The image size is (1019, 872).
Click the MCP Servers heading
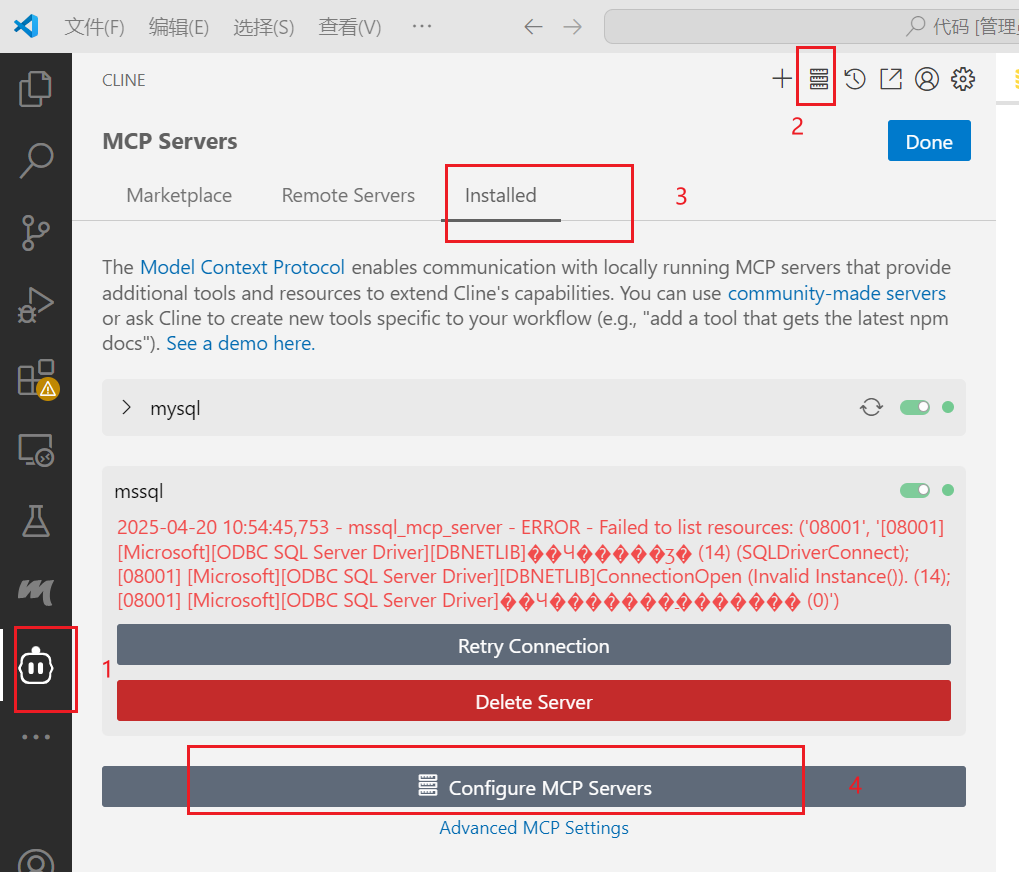tap(170, 141)
